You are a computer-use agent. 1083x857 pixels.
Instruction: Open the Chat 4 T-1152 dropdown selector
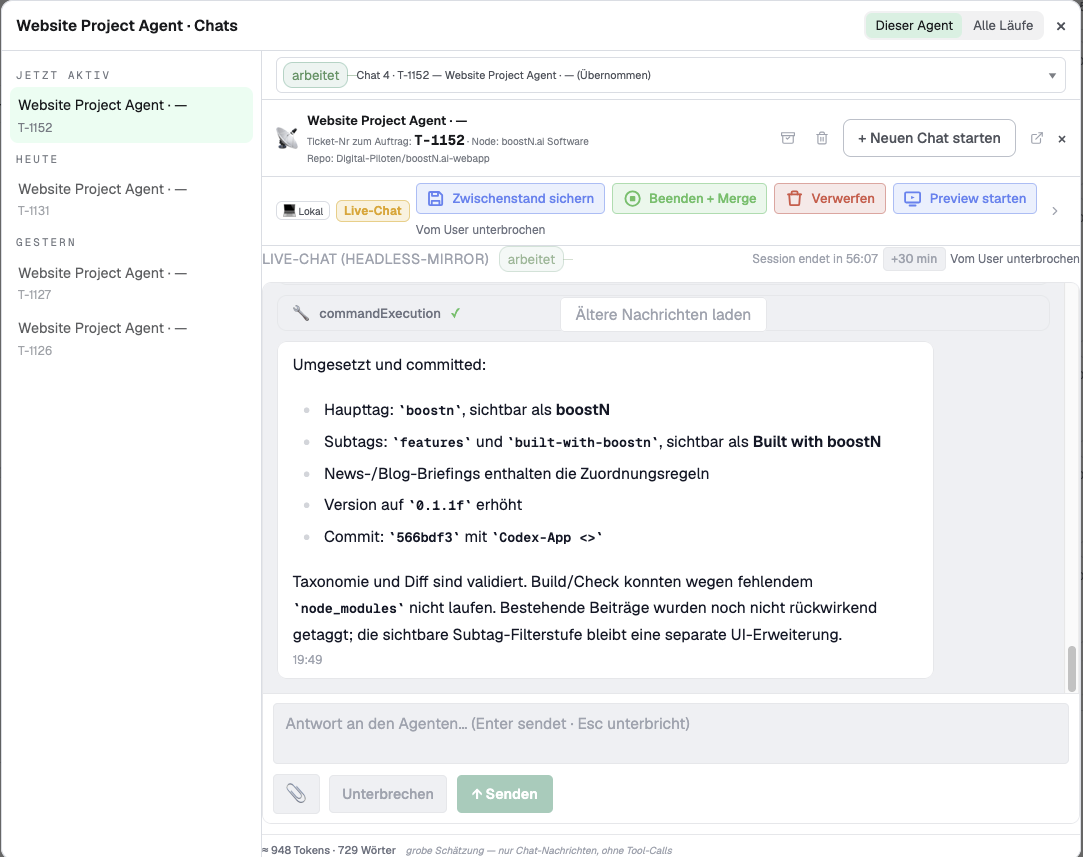pyautogui.click(x=671, y=75)
